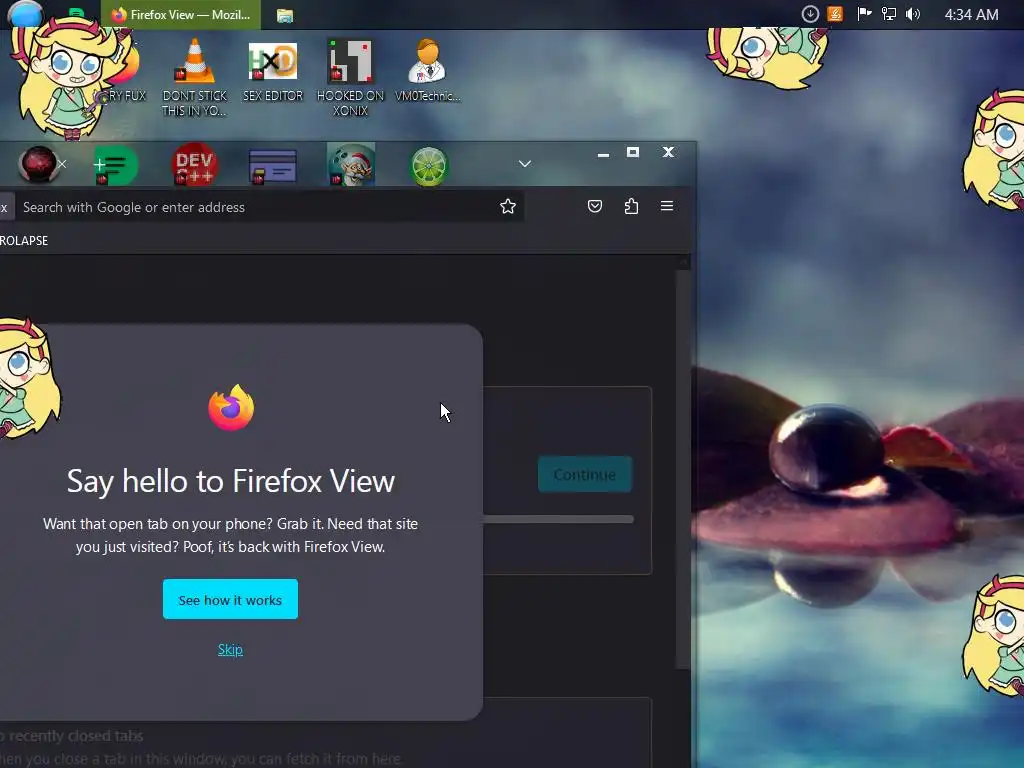Expand the list all tabs chevron
1024x768 pixels.
click(524, 163)
